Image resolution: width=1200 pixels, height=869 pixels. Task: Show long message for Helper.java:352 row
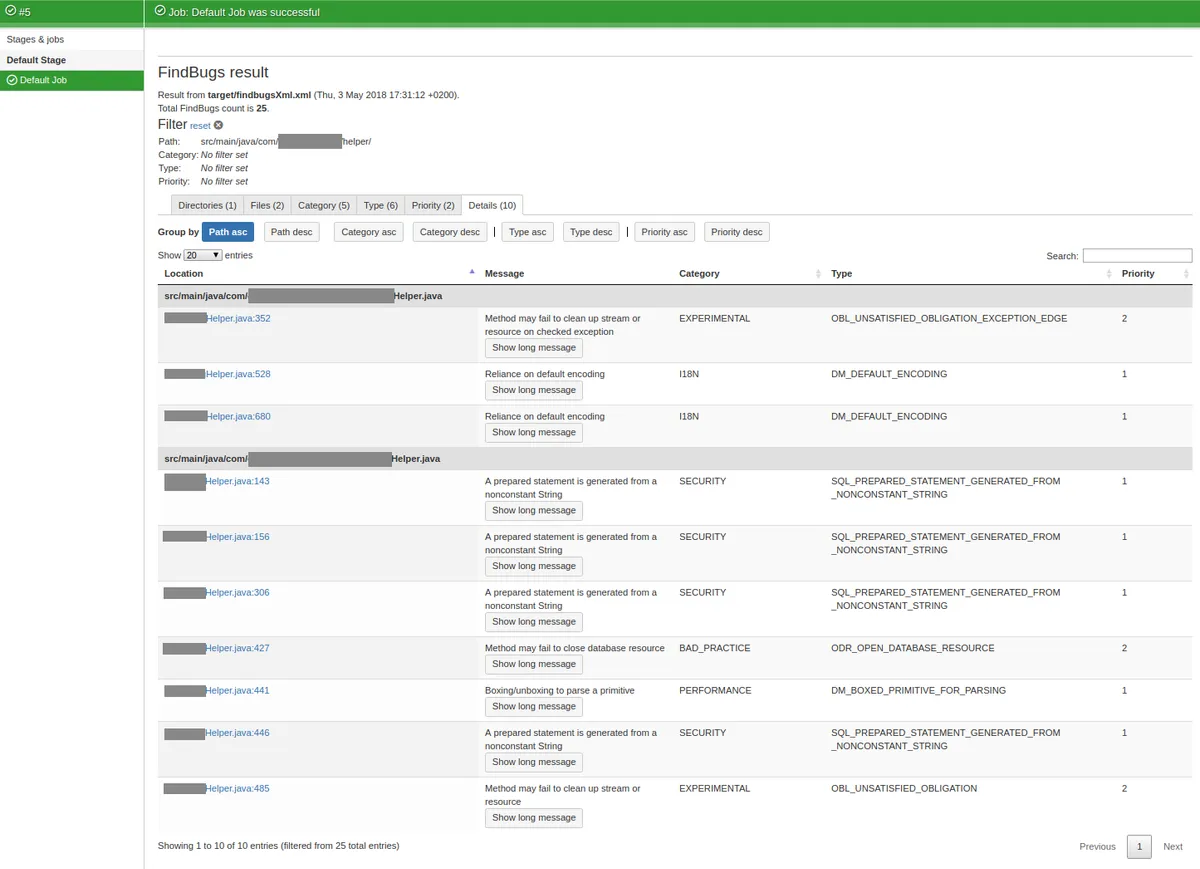534,348
